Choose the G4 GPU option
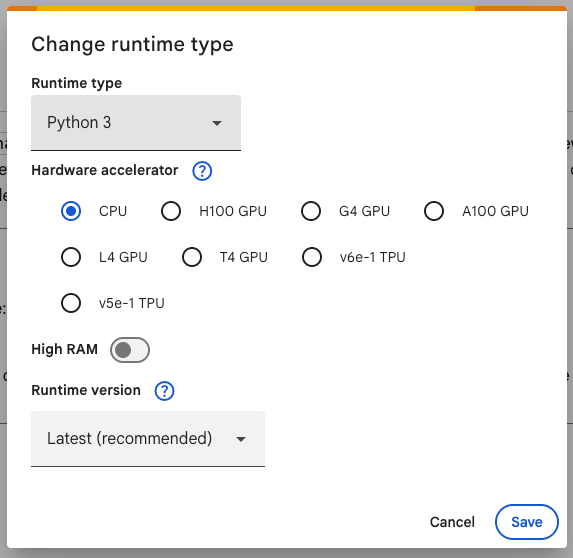Image resolution: width=573 pixels, height=558 pixels. pos(311,211)
